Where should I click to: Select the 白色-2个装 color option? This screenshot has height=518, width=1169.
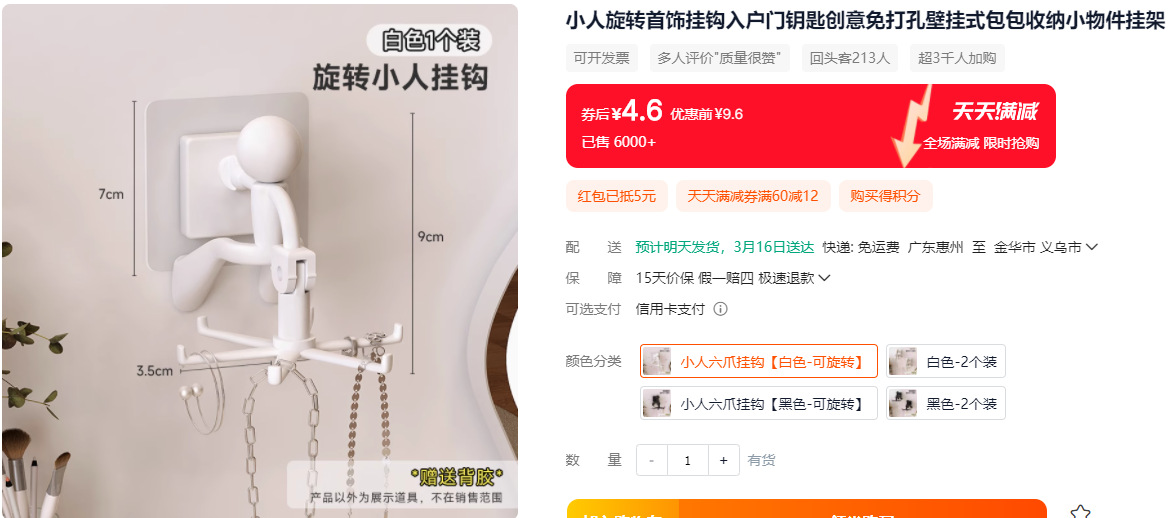945,361
